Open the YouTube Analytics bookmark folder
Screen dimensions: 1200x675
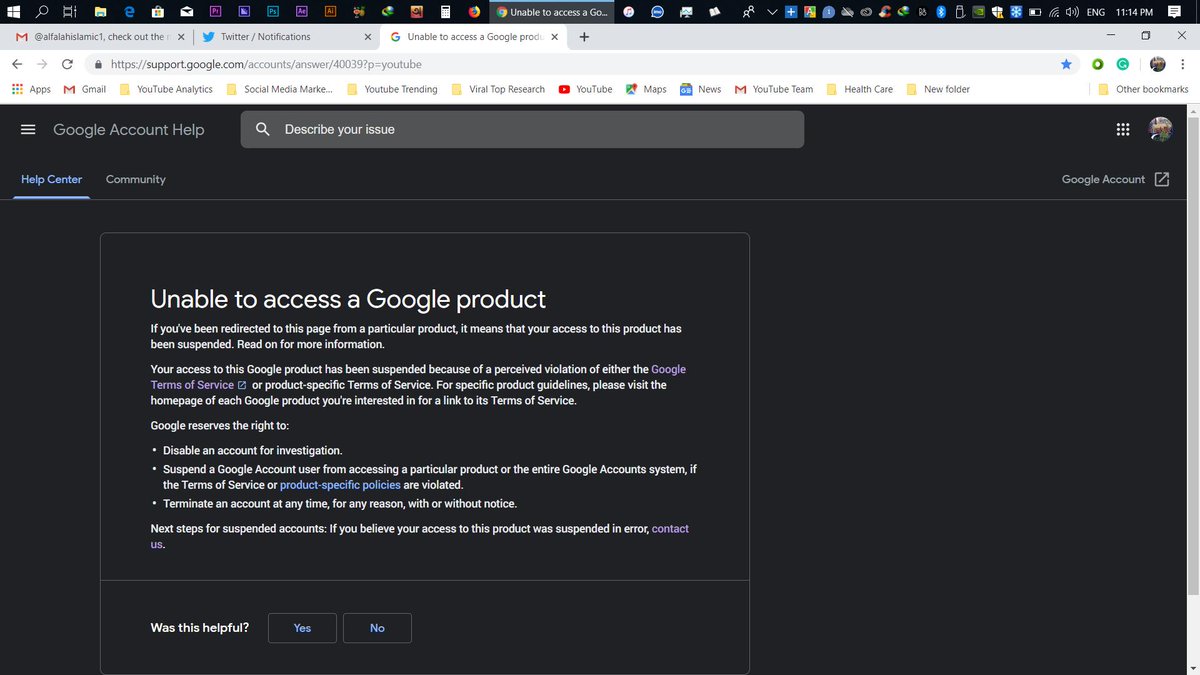click(x=166, y=89)
